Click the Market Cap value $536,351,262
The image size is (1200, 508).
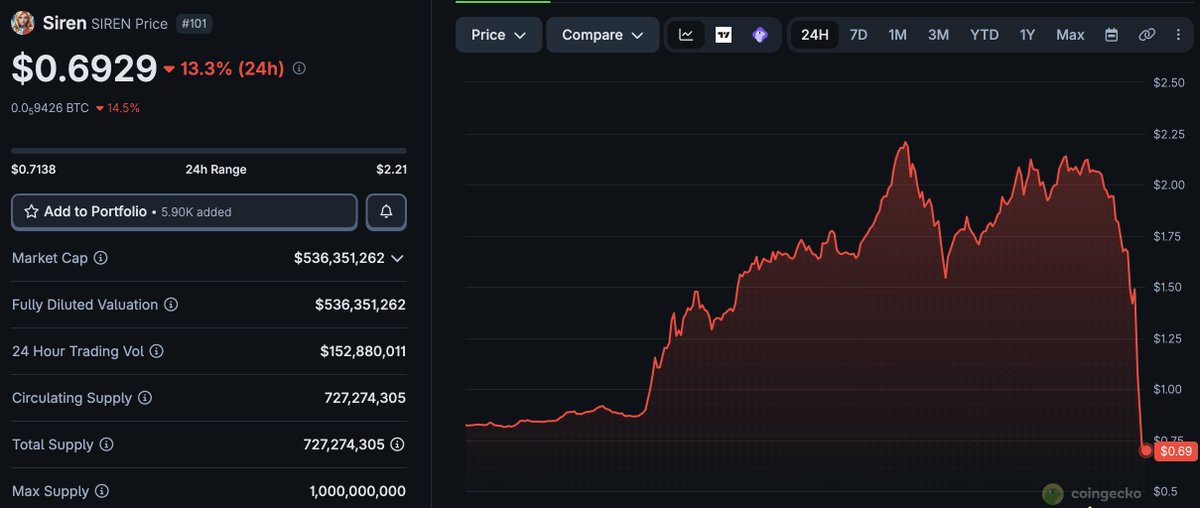tap(339, 258)
